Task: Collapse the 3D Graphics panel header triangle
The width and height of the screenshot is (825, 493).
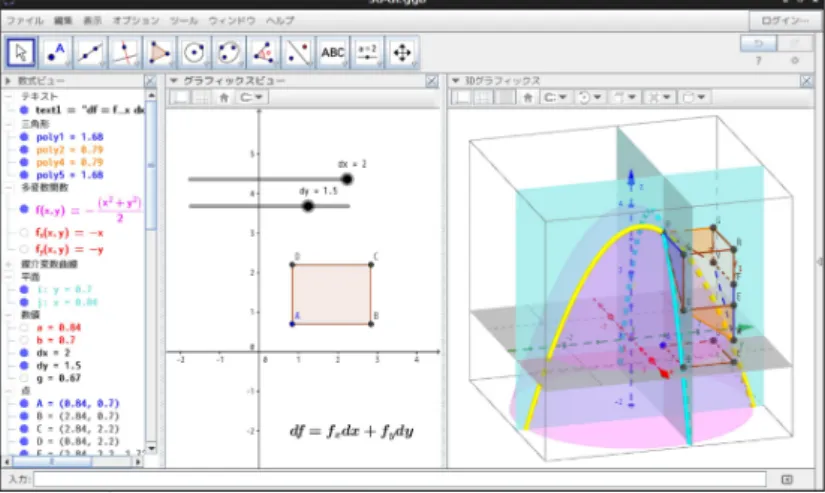Action: (456, 81)
